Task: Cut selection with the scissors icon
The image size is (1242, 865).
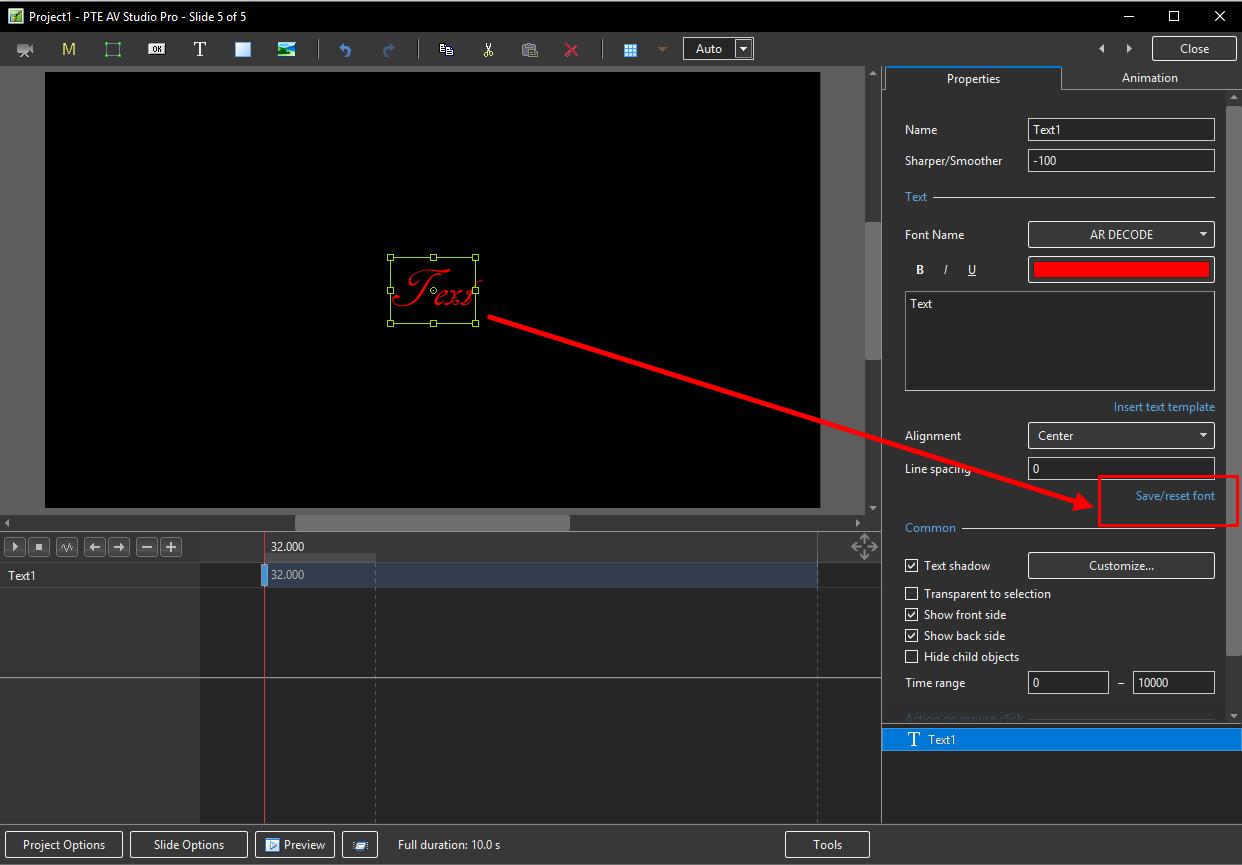Action: coord(488,49)
